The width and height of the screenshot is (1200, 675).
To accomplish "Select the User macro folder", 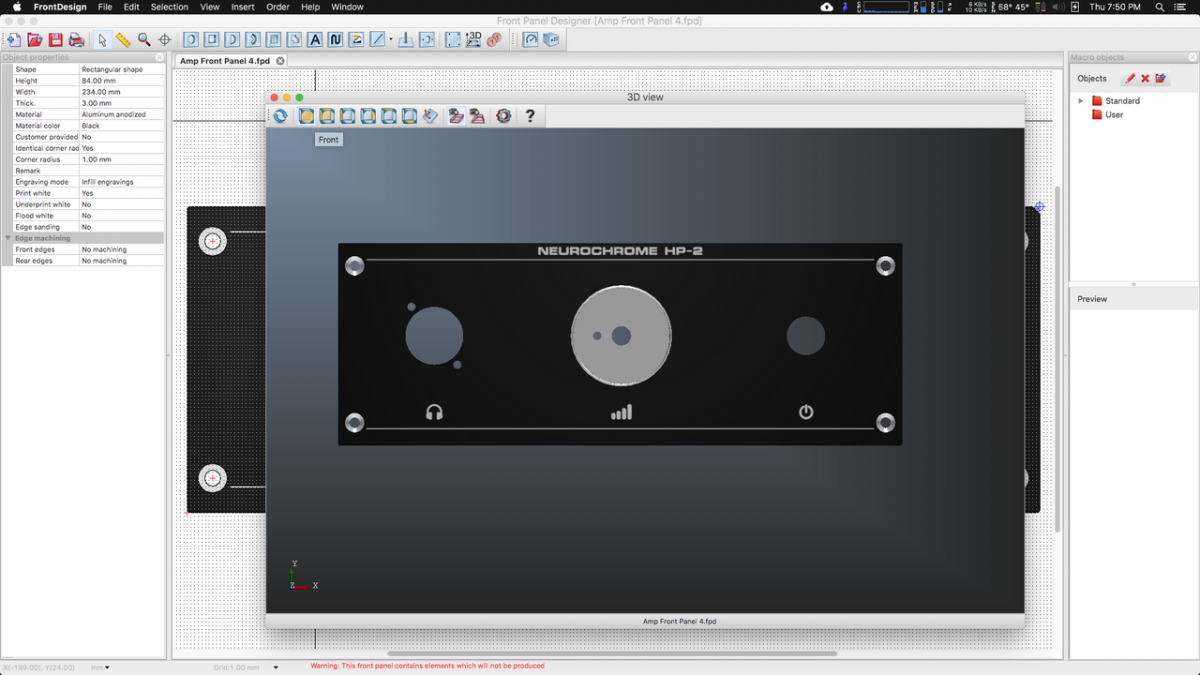I will pos(1113,115).
